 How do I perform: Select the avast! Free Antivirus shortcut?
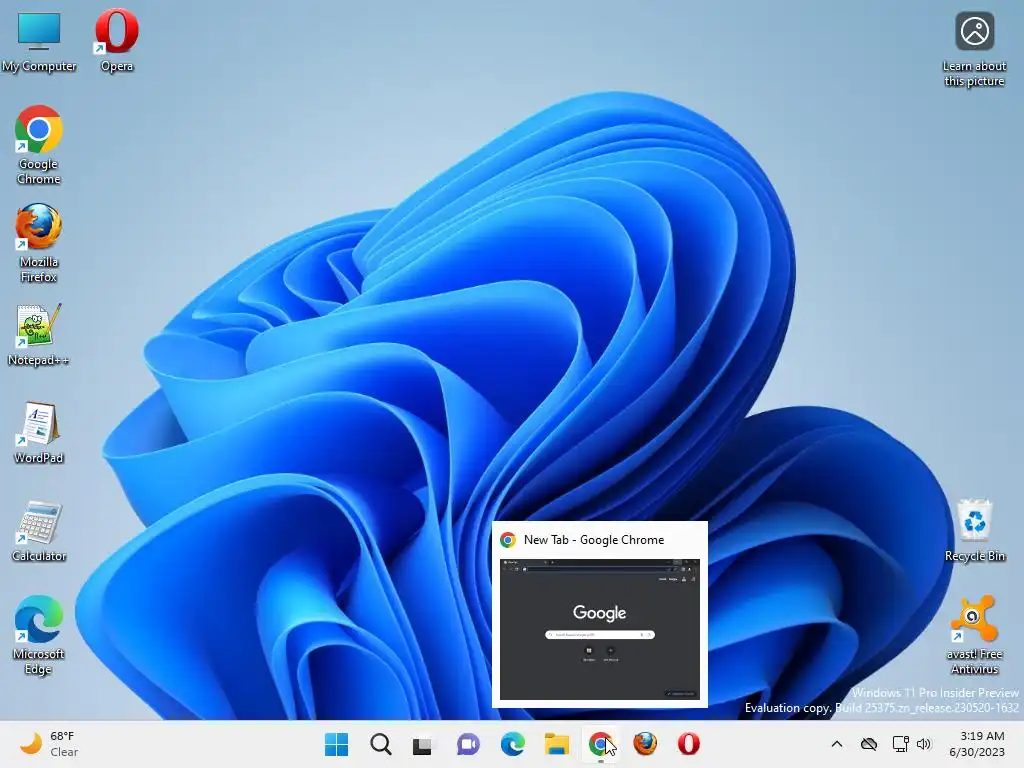[x=974, y=635]
